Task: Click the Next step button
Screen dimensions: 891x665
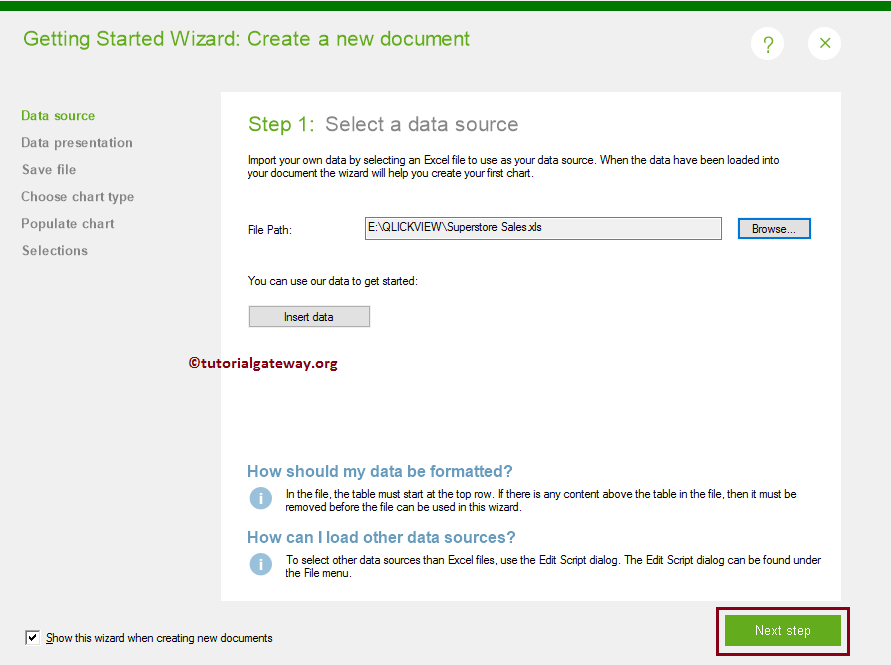Action: pyautogui.click(x=782, y=631)
